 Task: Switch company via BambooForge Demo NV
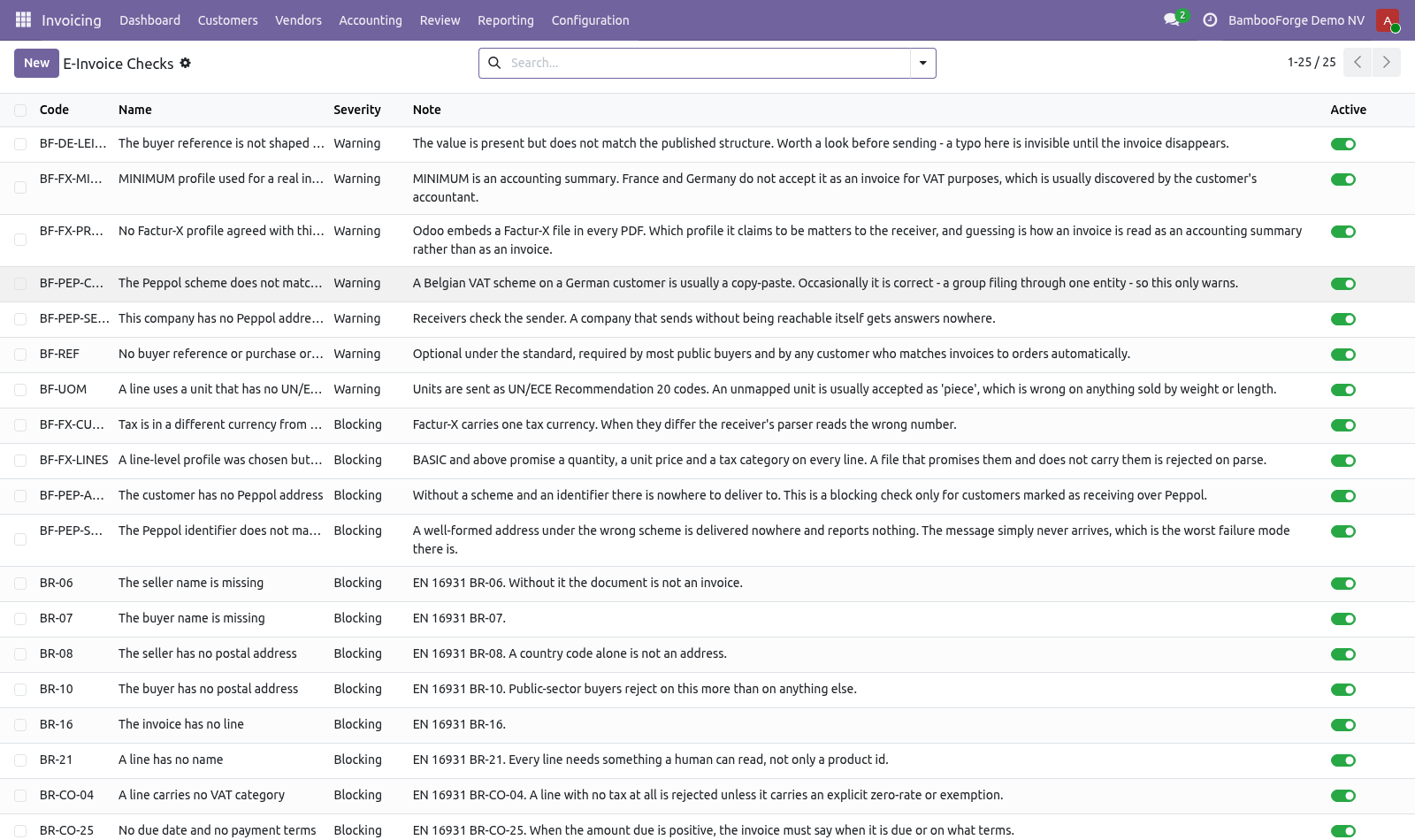point(1296,20)
